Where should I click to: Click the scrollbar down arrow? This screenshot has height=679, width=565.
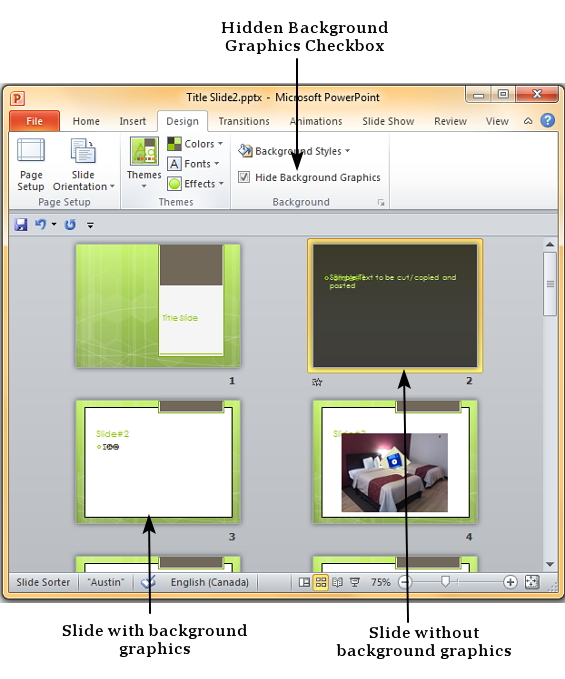tap(550, 564)
